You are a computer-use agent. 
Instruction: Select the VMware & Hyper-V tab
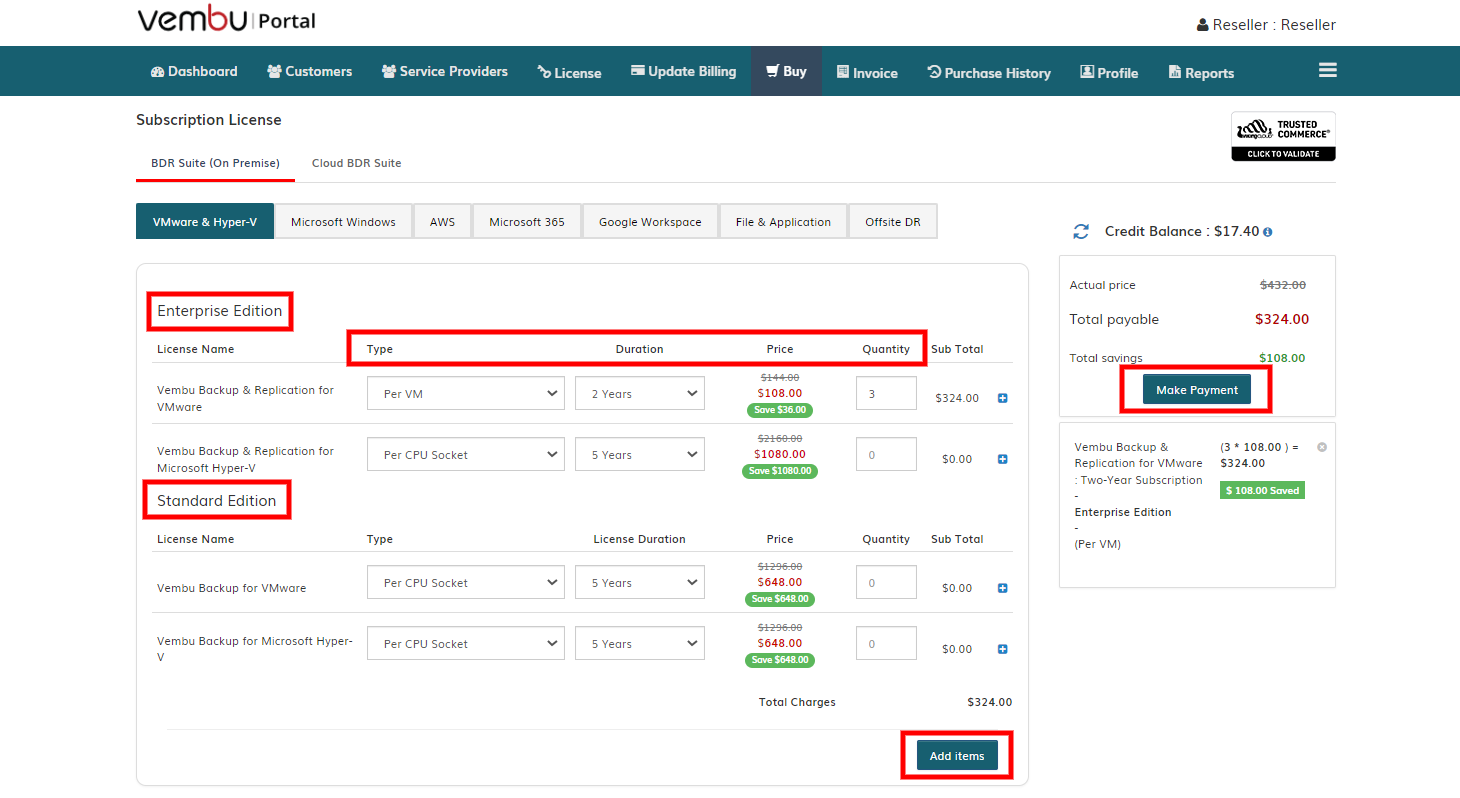pyautogui.click(x=205, y=222)
